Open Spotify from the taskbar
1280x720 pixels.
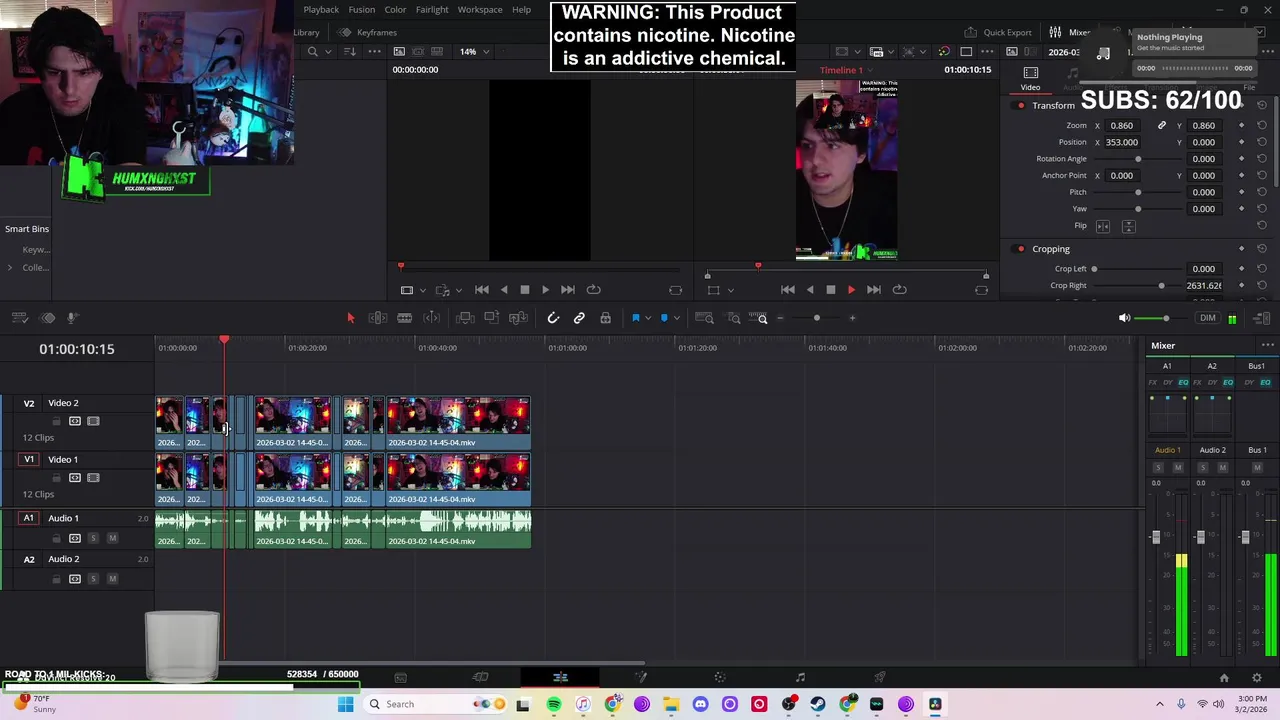pos(554,704)
